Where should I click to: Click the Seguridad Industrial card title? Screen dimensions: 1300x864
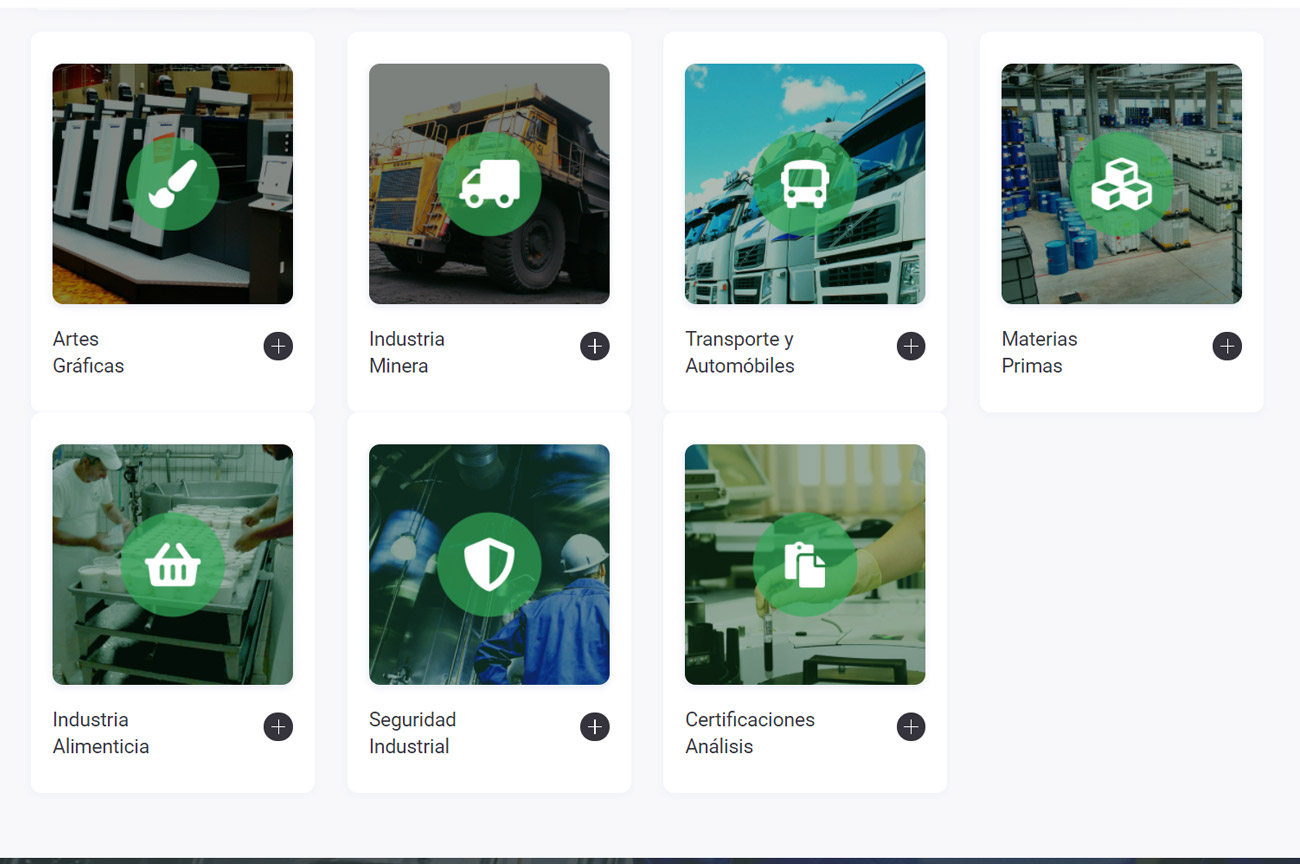[412, 733]
